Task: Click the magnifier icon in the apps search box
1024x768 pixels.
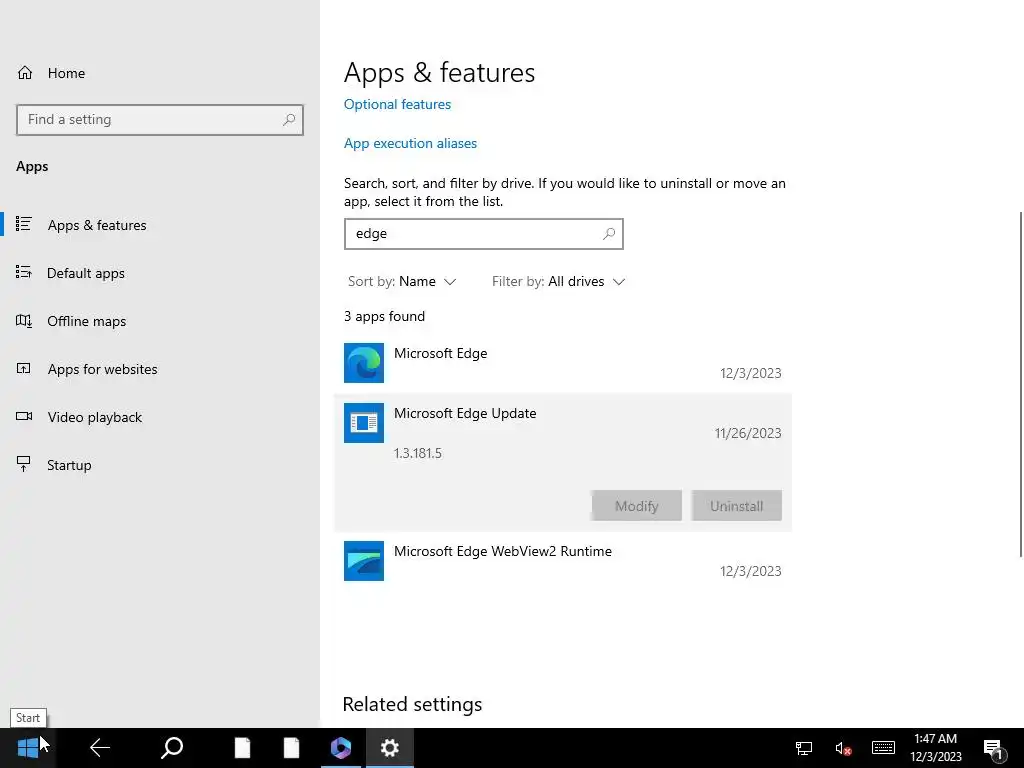Action: (609, 234)
